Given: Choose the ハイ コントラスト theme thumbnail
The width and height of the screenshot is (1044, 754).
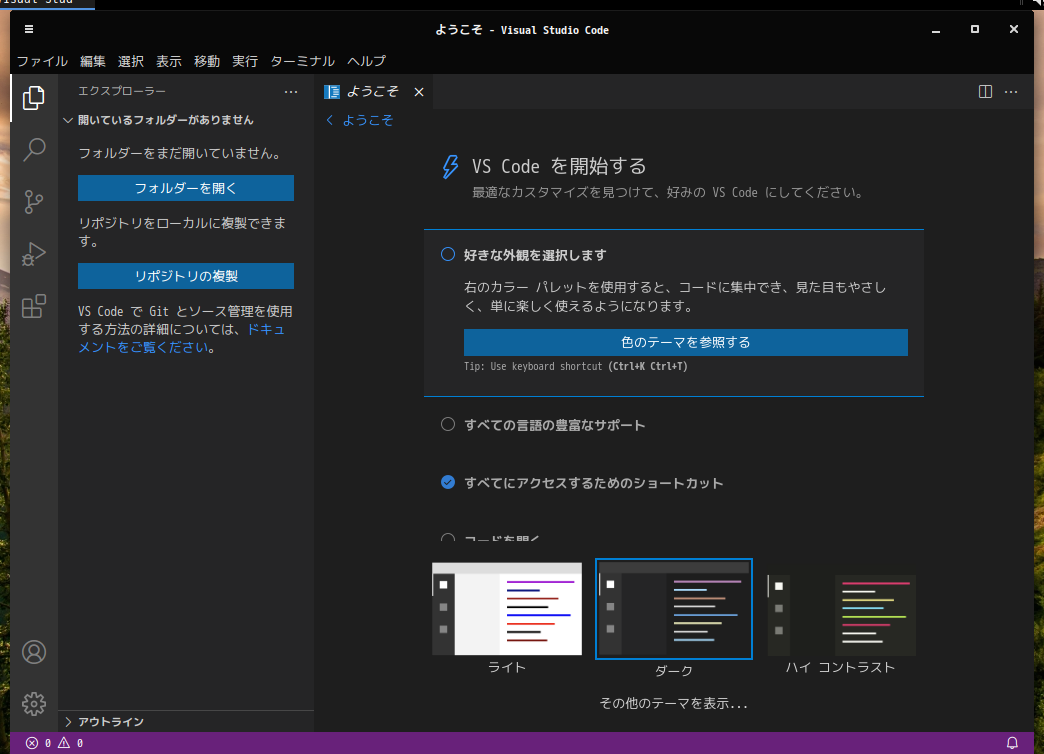Looking at the screenshot, I should 841,615.
